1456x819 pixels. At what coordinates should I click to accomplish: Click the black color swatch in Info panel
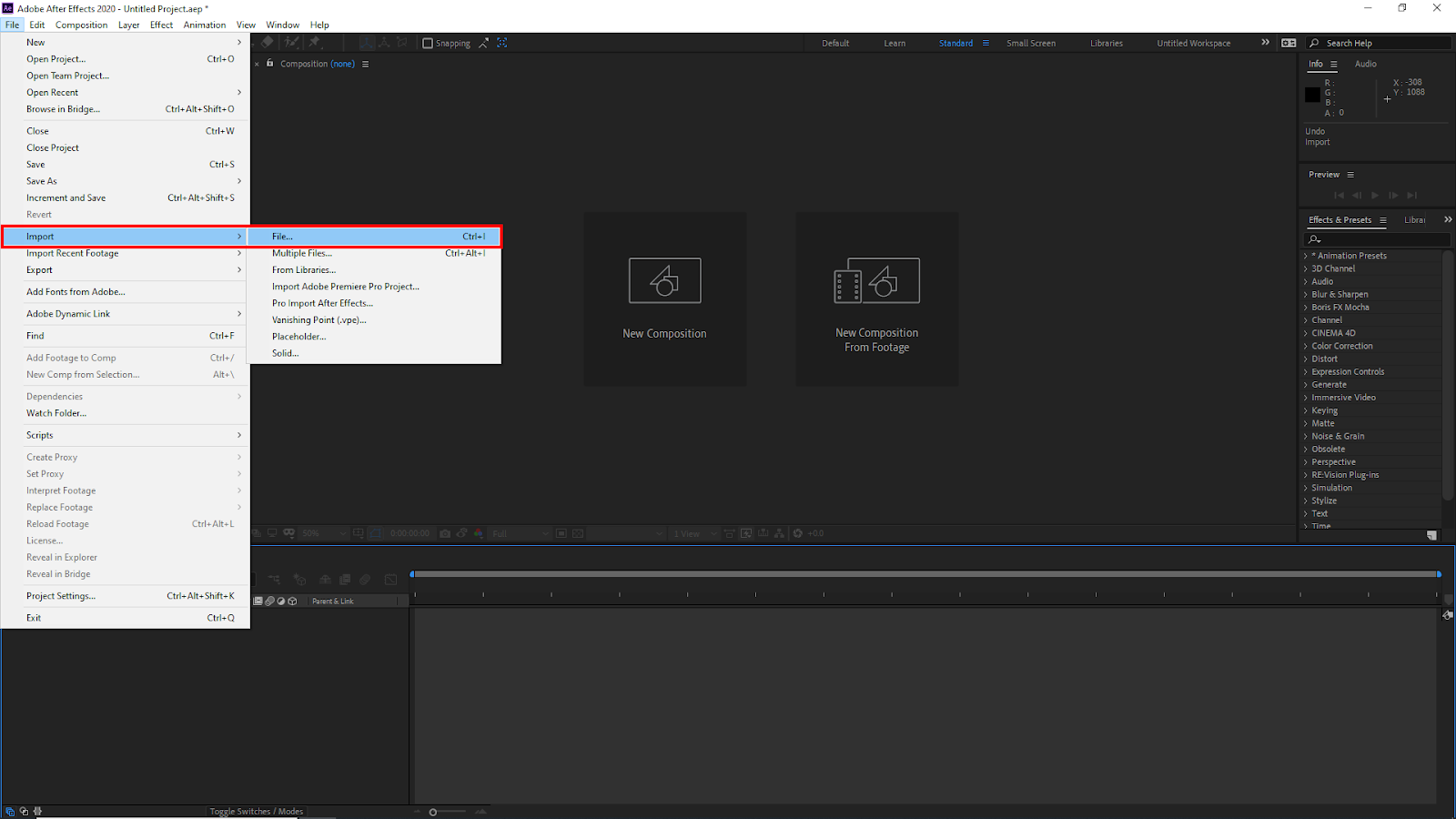click(1312, 95)
